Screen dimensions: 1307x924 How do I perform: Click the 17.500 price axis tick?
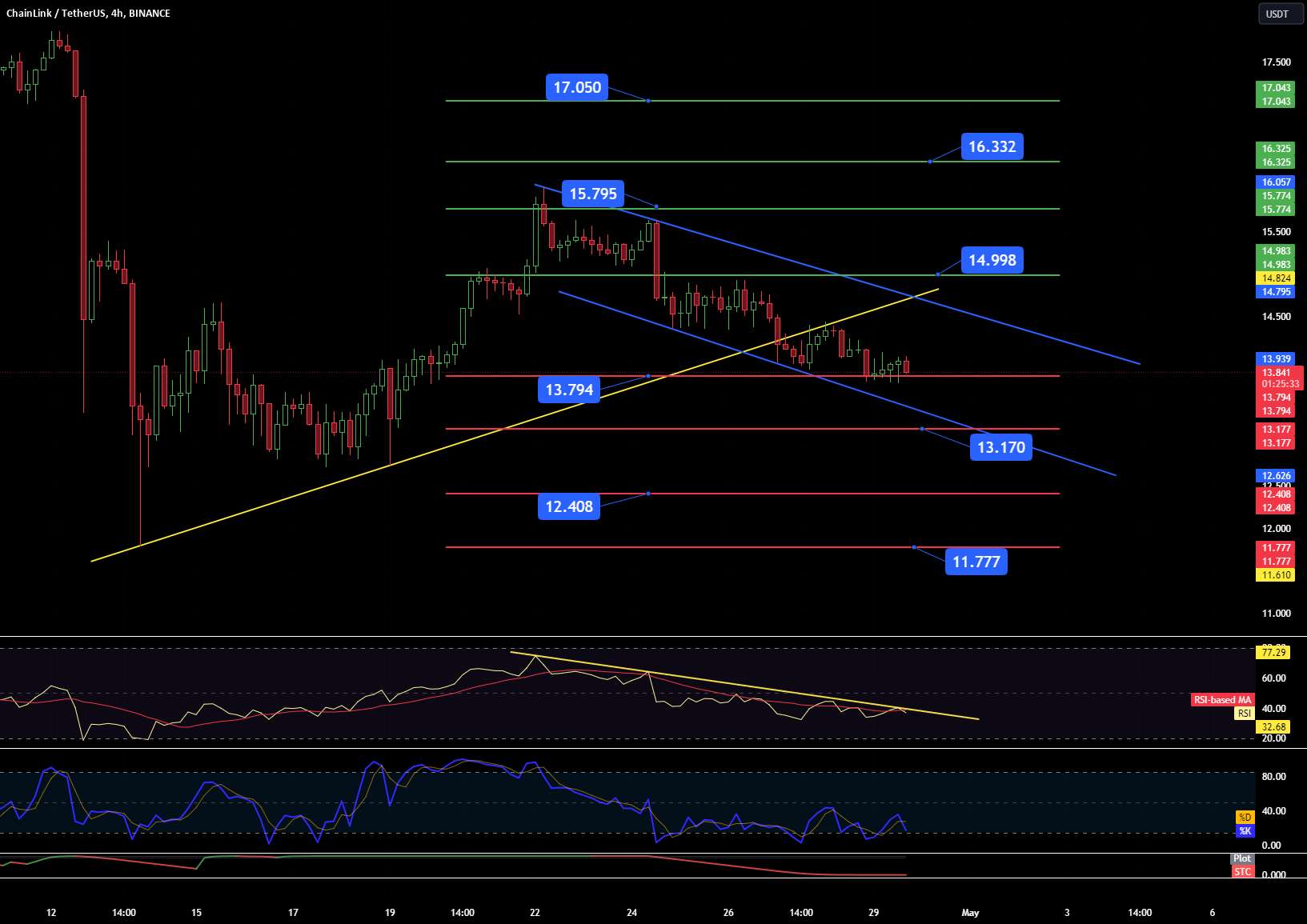pos(1276,62)
